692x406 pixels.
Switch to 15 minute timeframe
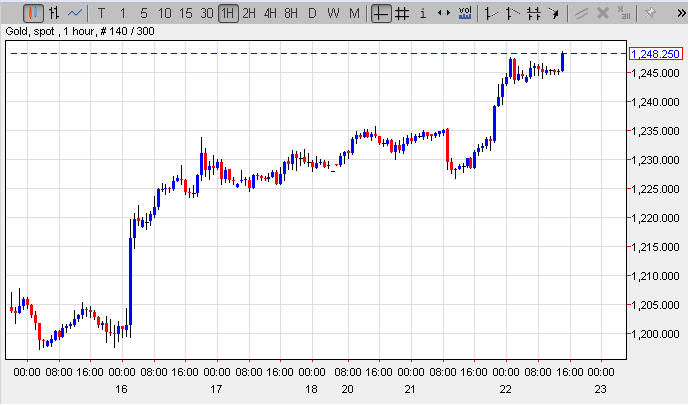185,13
